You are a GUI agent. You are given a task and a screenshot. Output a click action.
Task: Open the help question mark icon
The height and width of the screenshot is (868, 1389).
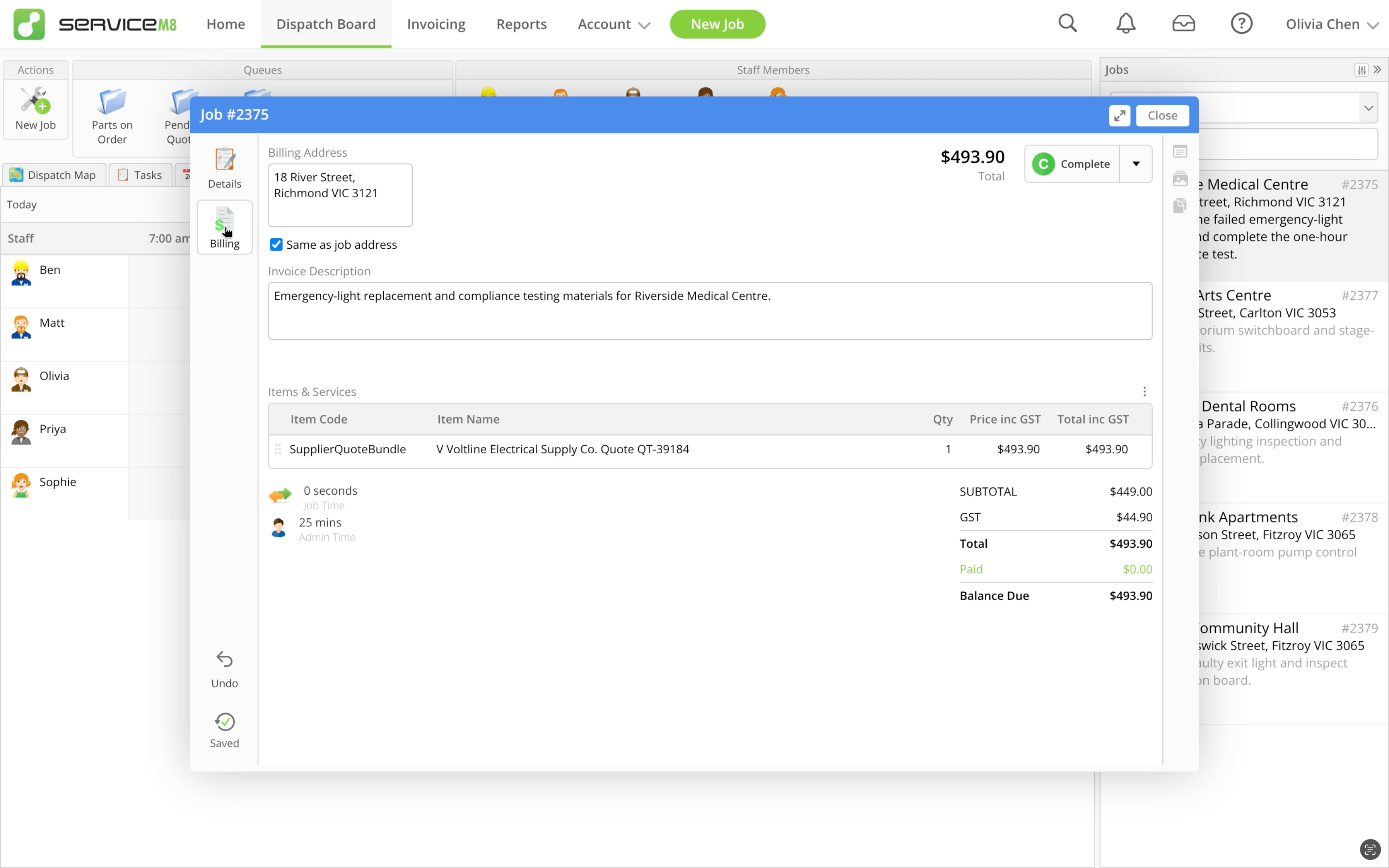[1241, 24]
